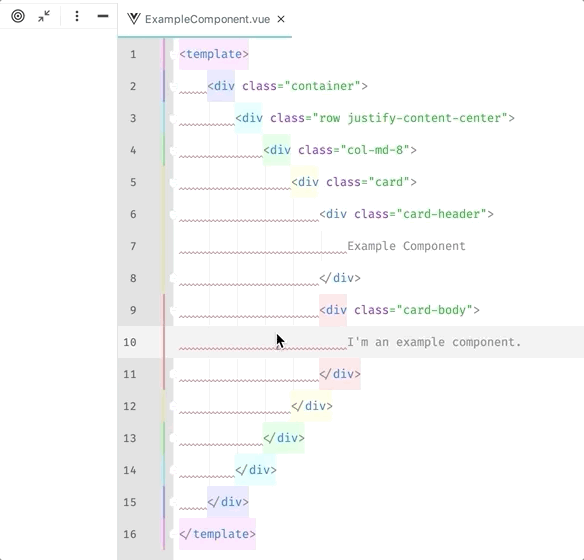The width and height of the screenshot is (584, 560).
Task: Click the closing </div> on line 13
Action: point(284,438)
